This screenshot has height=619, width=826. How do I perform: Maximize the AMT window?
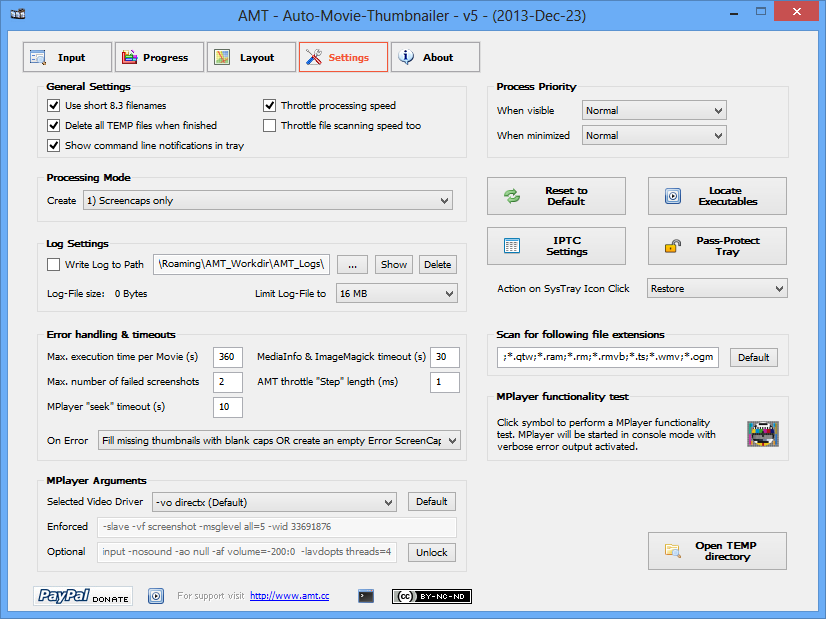[761, 11]
